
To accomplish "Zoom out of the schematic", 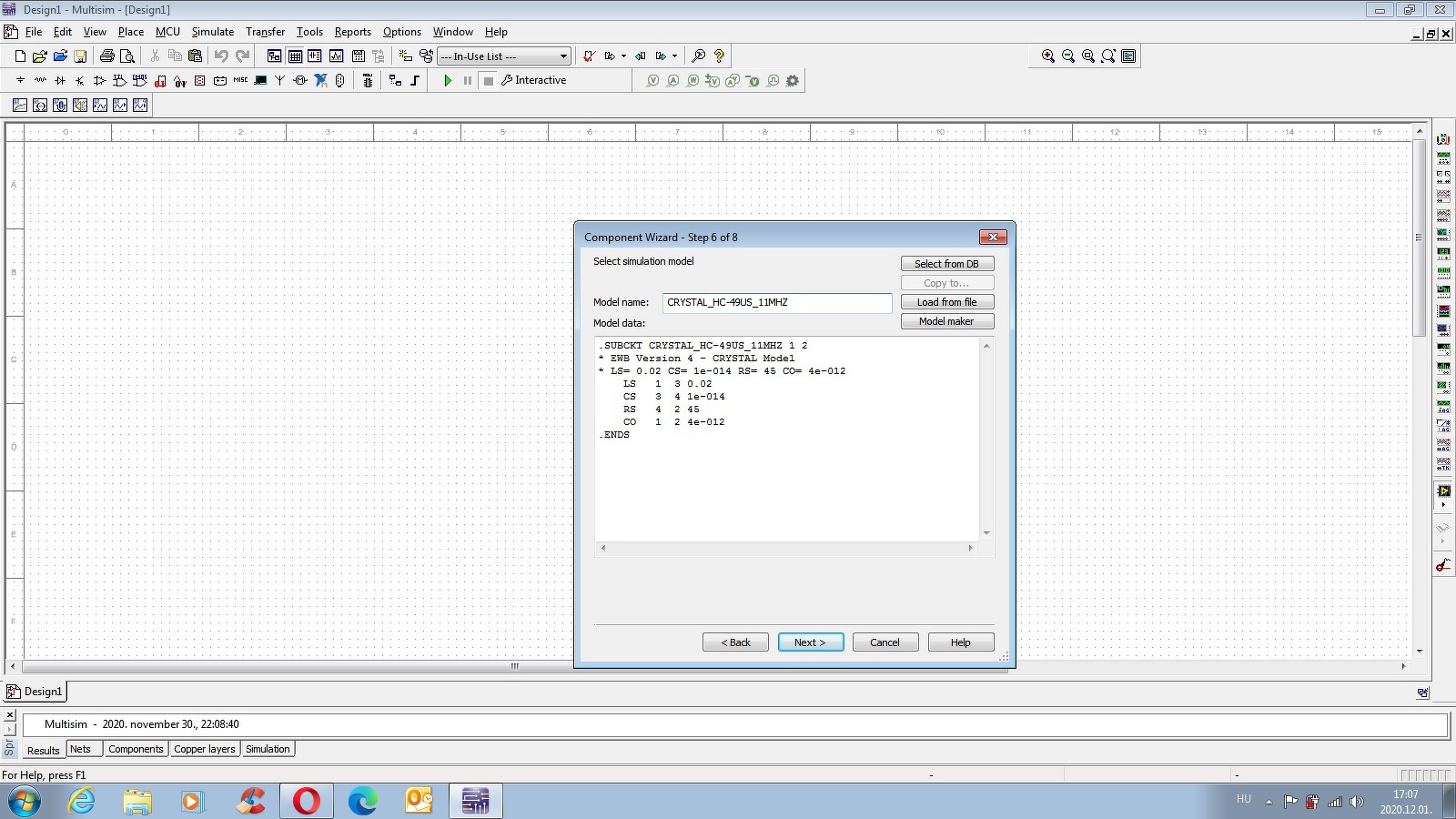I will pyautogui.click(x=1068, y=56).
